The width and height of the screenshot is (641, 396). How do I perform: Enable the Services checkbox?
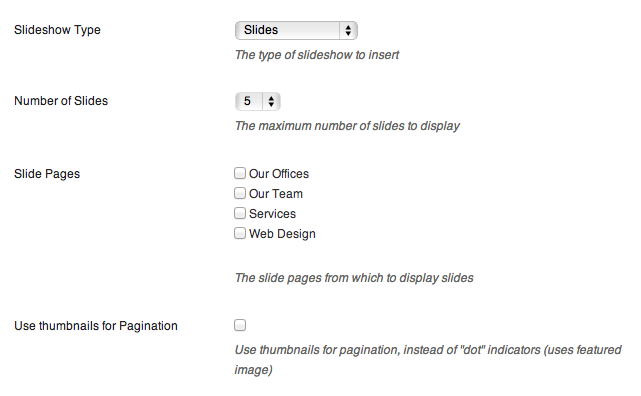coord(240,213)
